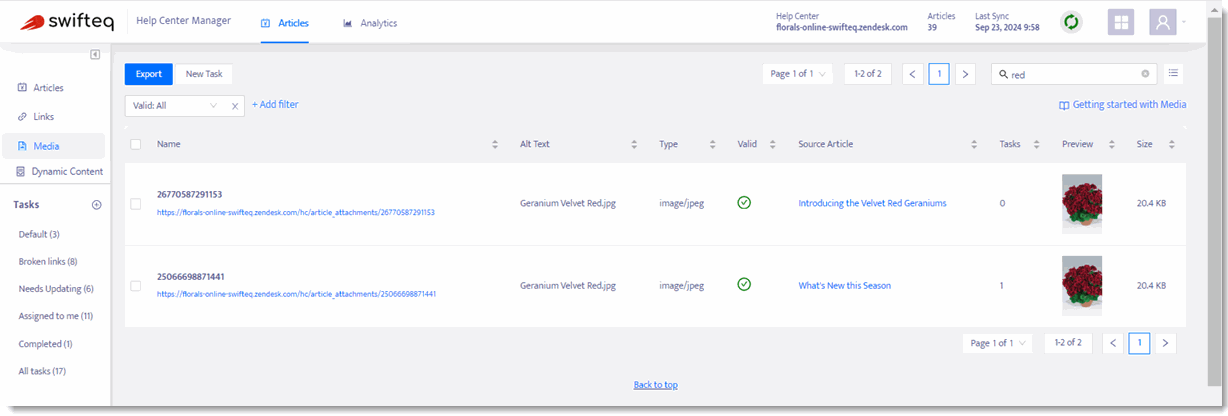Click page number 1 in bottom pager
Image resolution: width=1228 pixels, height=416 pixels.
click(1139, 343)
